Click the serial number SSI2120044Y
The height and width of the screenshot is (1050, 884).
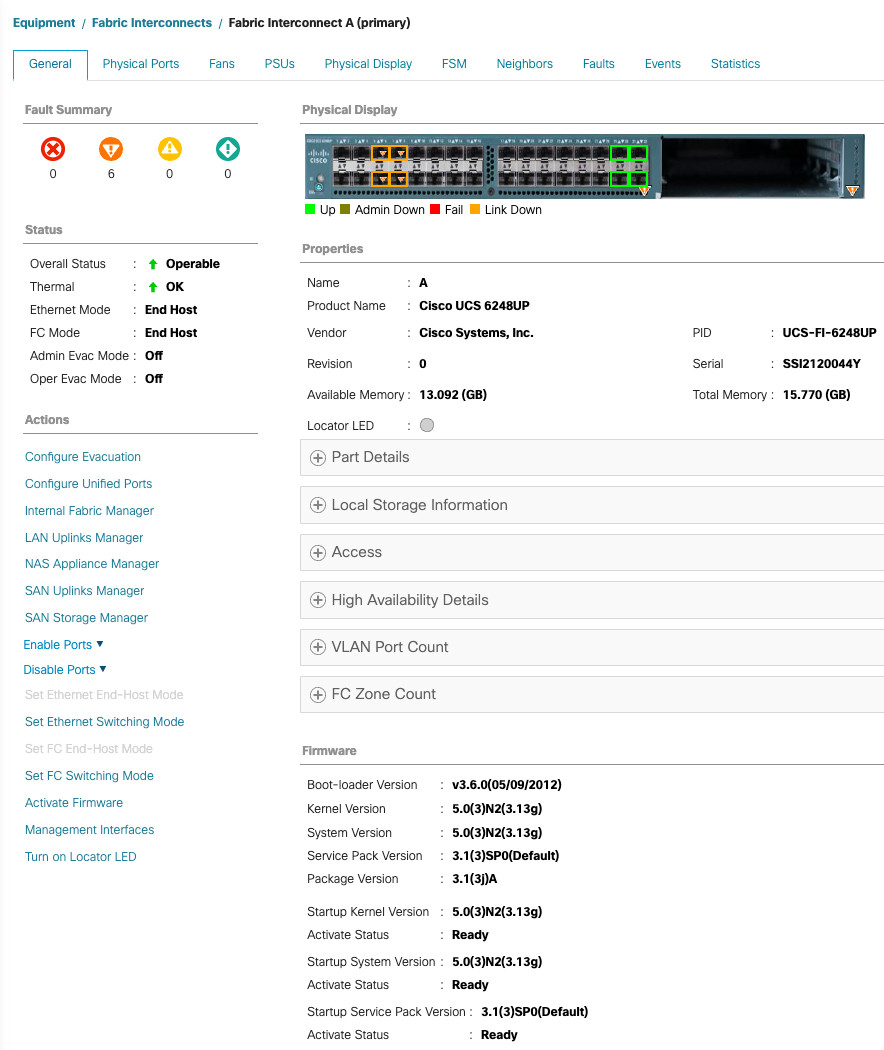(x=822, y=364)
